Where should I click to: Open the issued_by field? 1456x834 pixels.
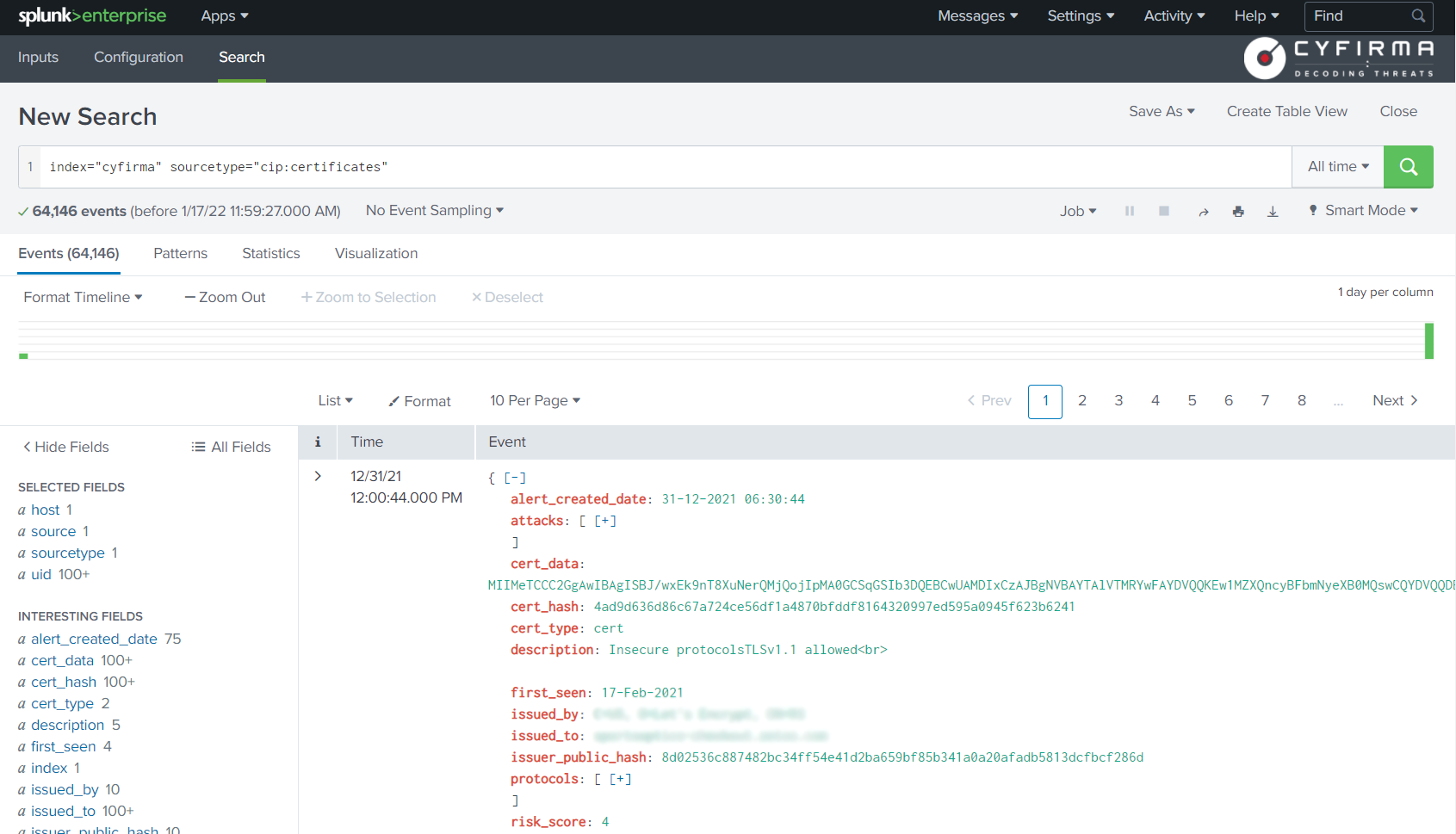[65, 789]
